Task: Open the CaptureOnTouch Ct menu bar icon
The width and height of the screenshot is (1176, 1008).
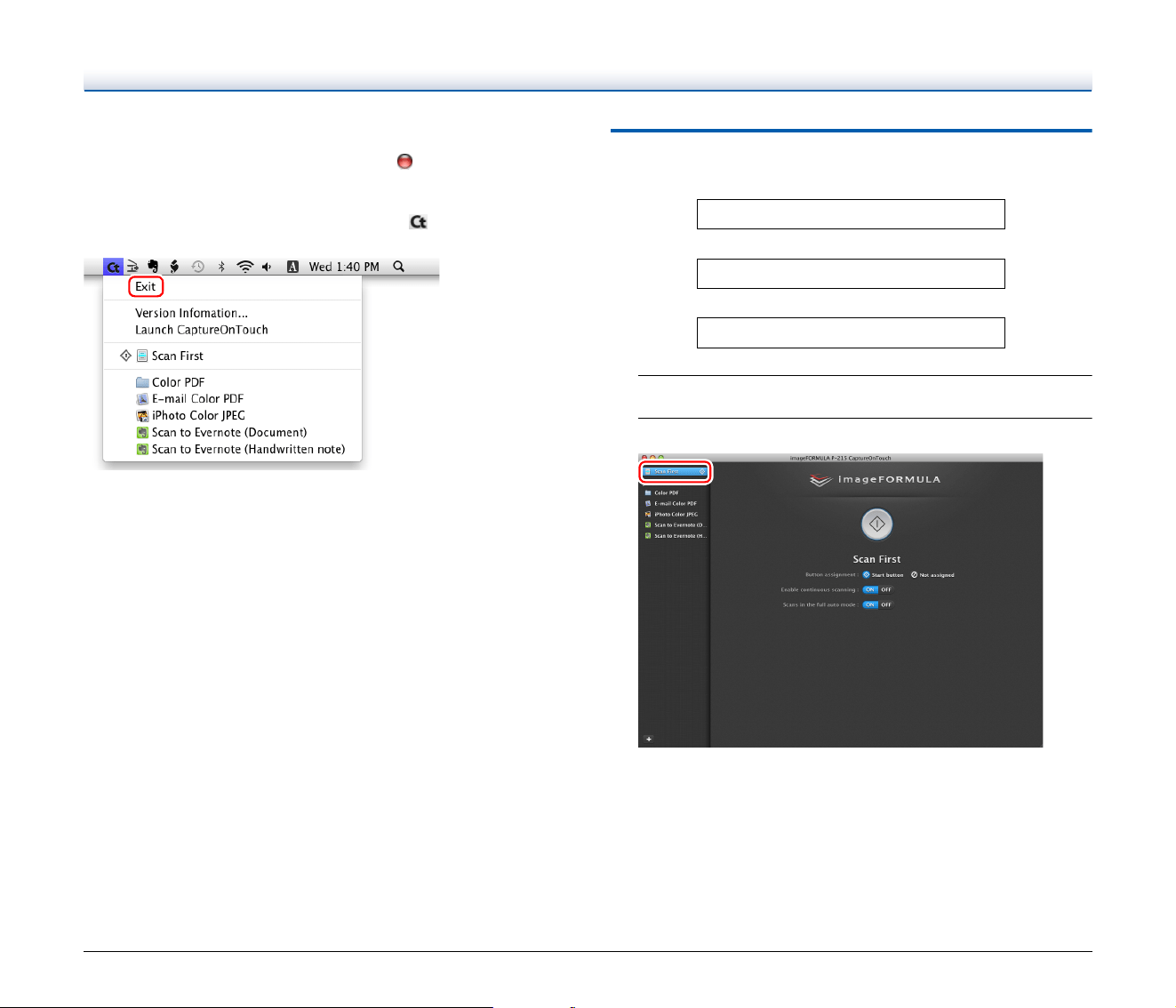Action: (x=113, y=267)
